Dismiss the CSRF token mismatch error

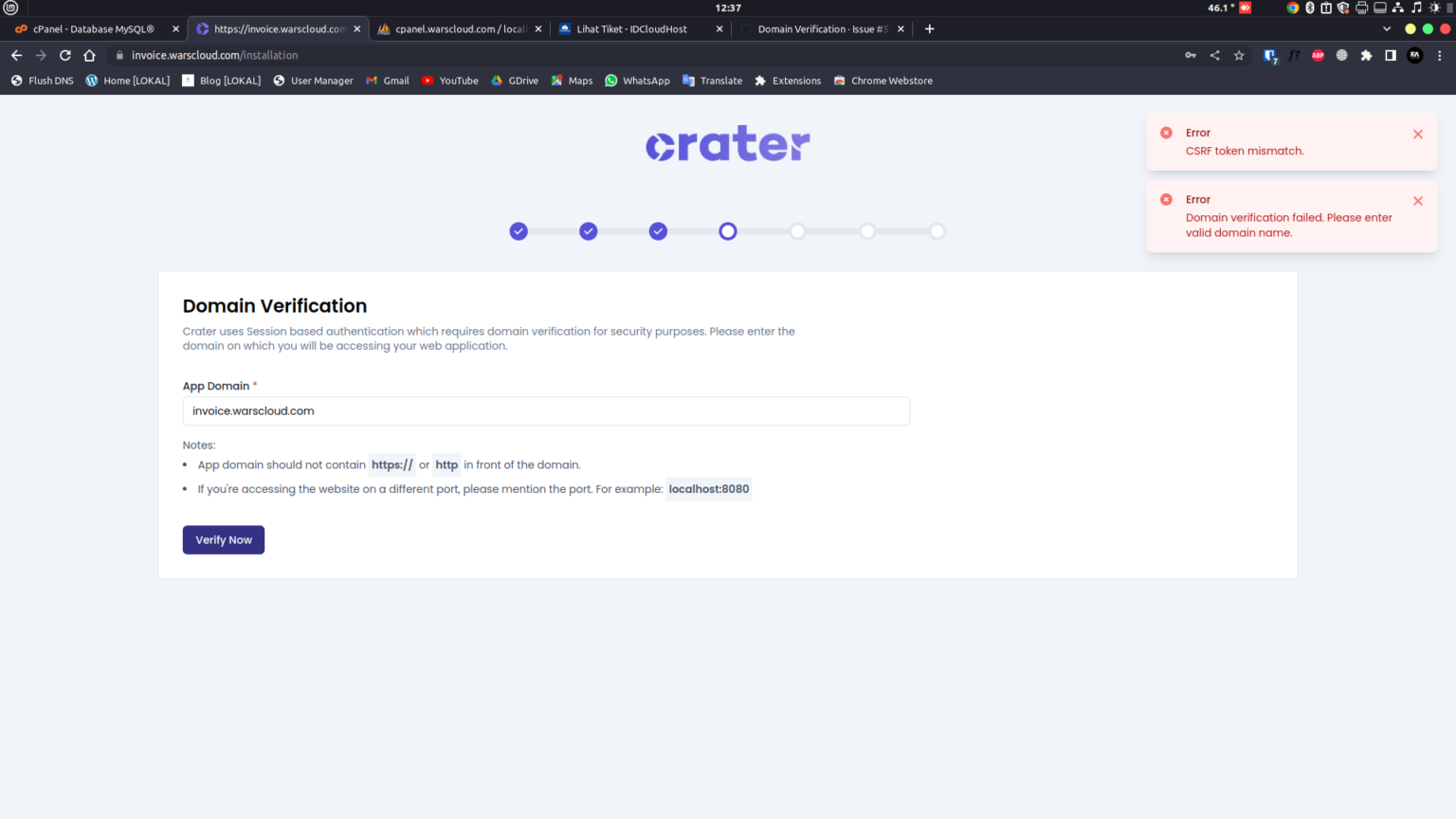pos(1417,134)
